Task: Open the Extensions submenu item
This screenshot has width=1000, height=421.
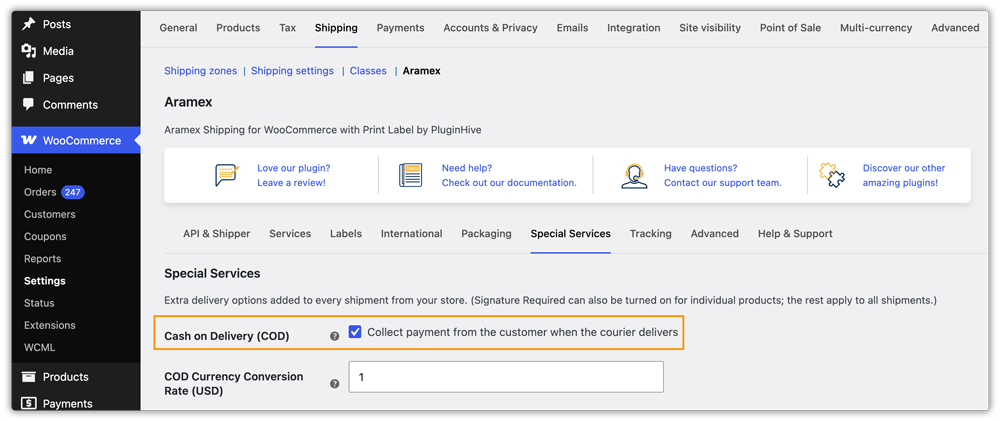Action: pyautogui.click(x=50, y=325)
